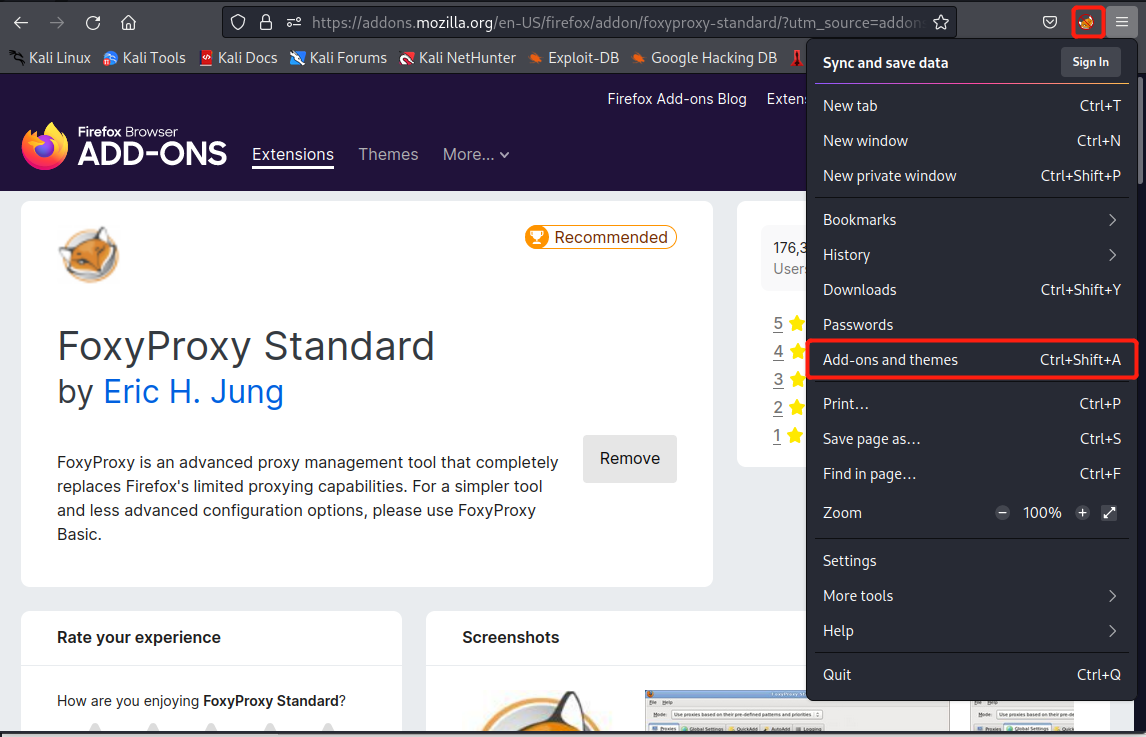Click the Firefox Browser Add-ons logo
The height and width of the screenshot is (737, 1146).
point(124,146)
